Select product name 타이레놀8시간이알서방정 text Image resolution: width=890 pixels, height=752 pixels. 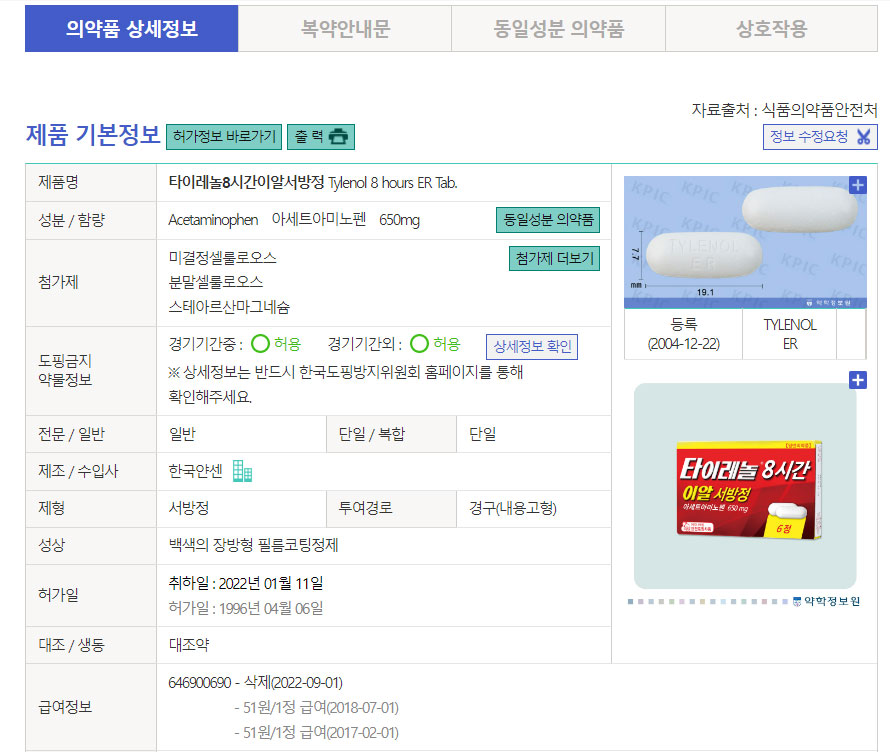246,183
